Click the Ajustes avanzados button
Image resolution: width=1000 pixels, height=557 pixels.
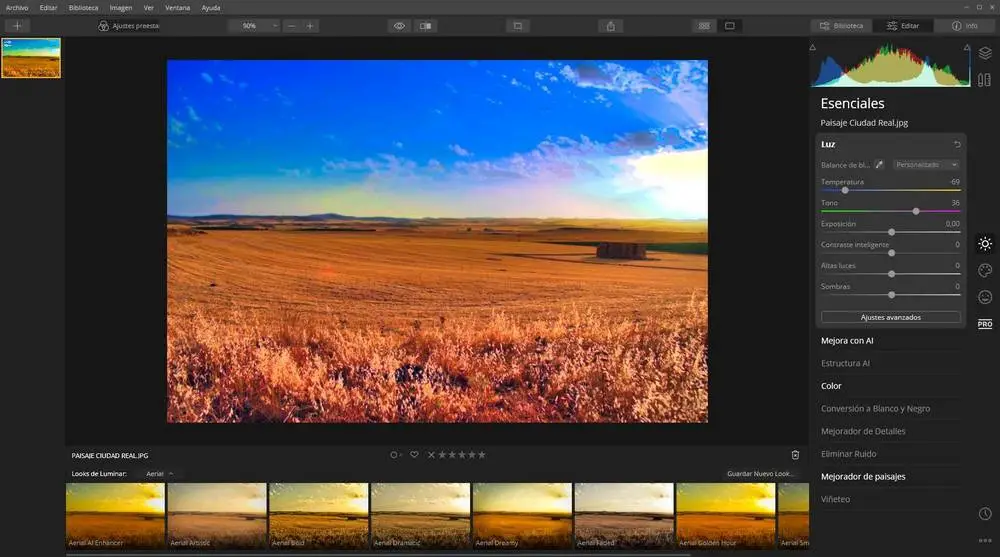[x=890, y=317]
